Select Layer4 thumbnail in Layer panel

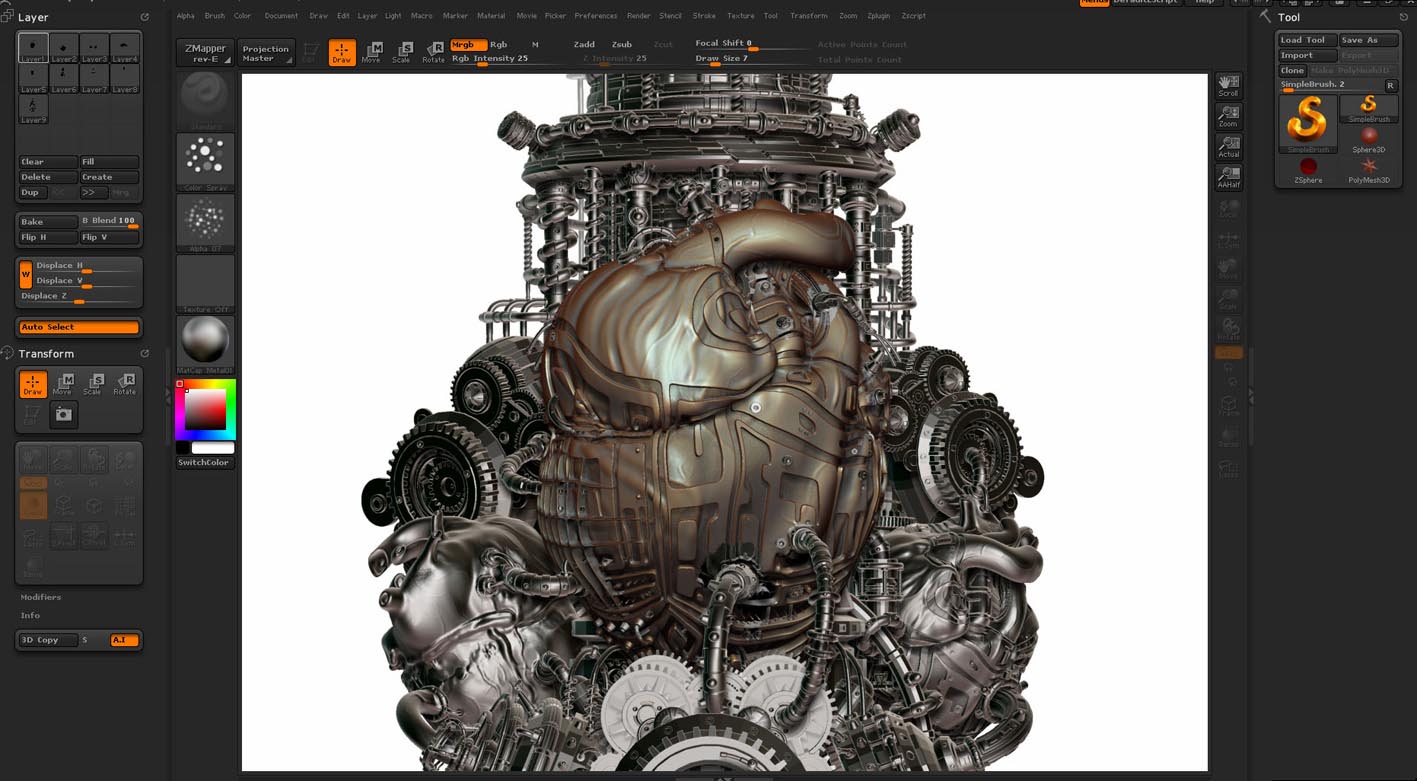[125, 48]
